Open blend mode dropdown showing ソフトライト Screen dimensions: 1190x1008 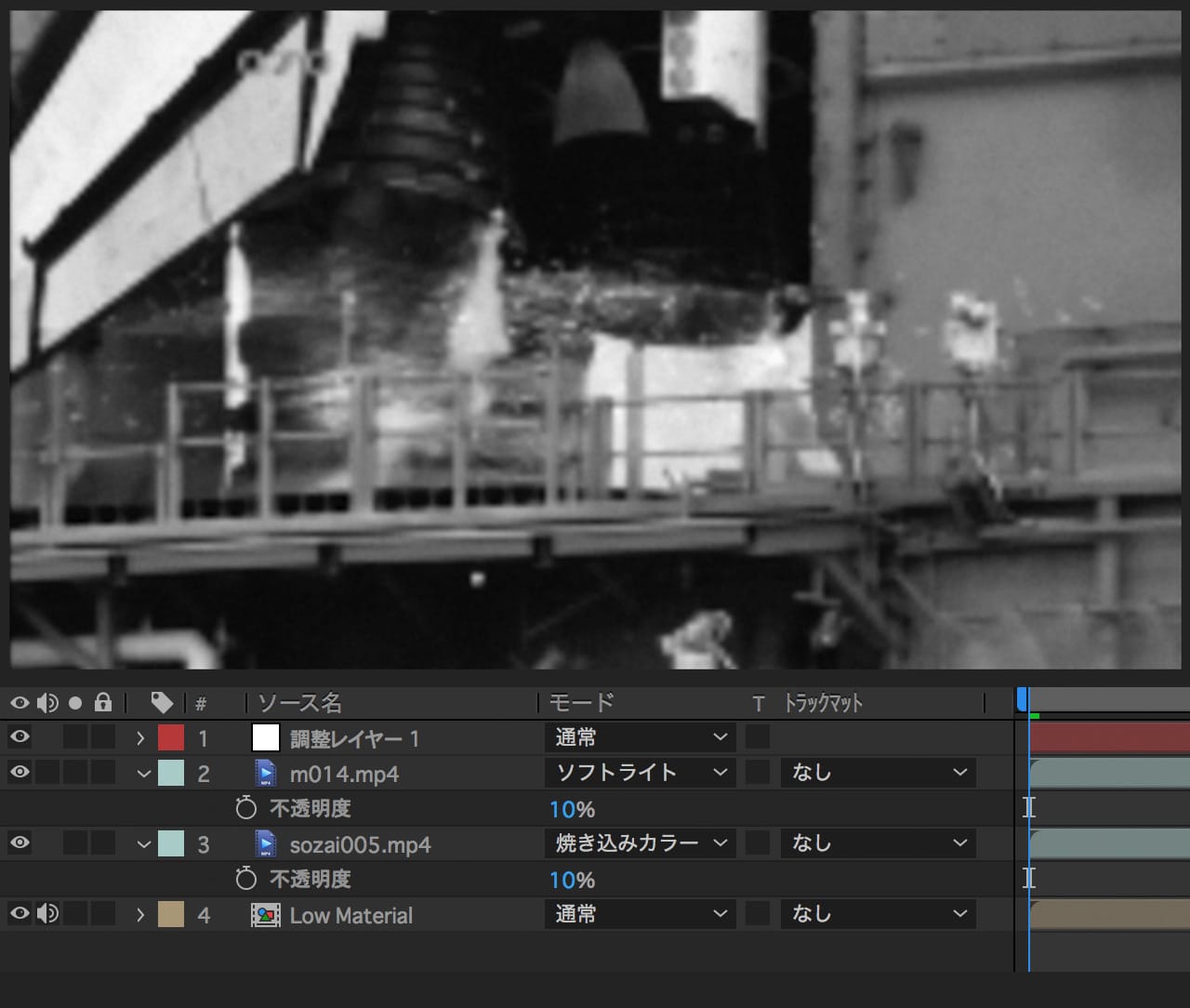[640, 773]
